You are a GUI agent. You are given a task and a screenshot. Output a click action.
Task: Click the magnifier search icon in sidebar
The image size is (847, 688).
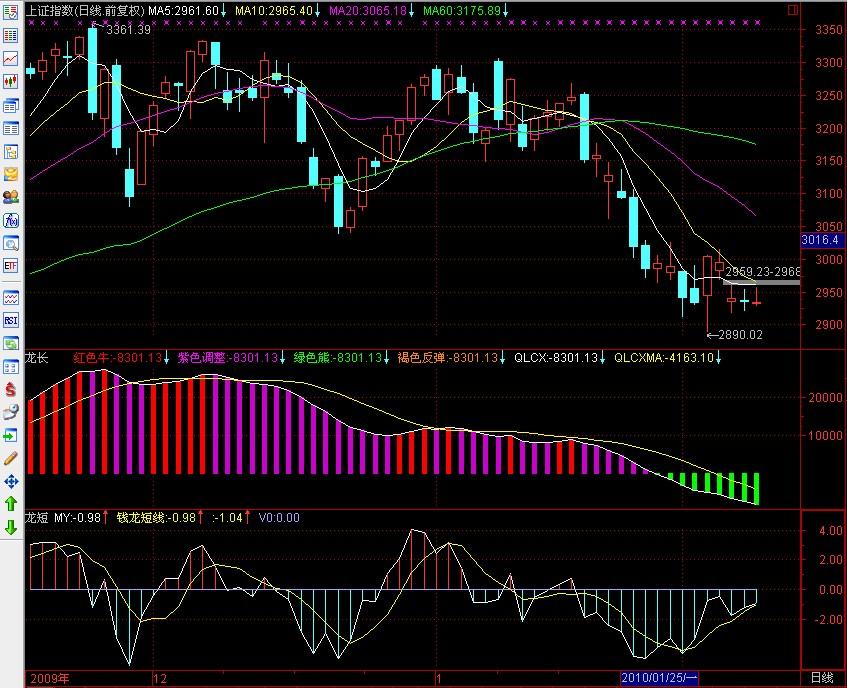tap(11, 243)
